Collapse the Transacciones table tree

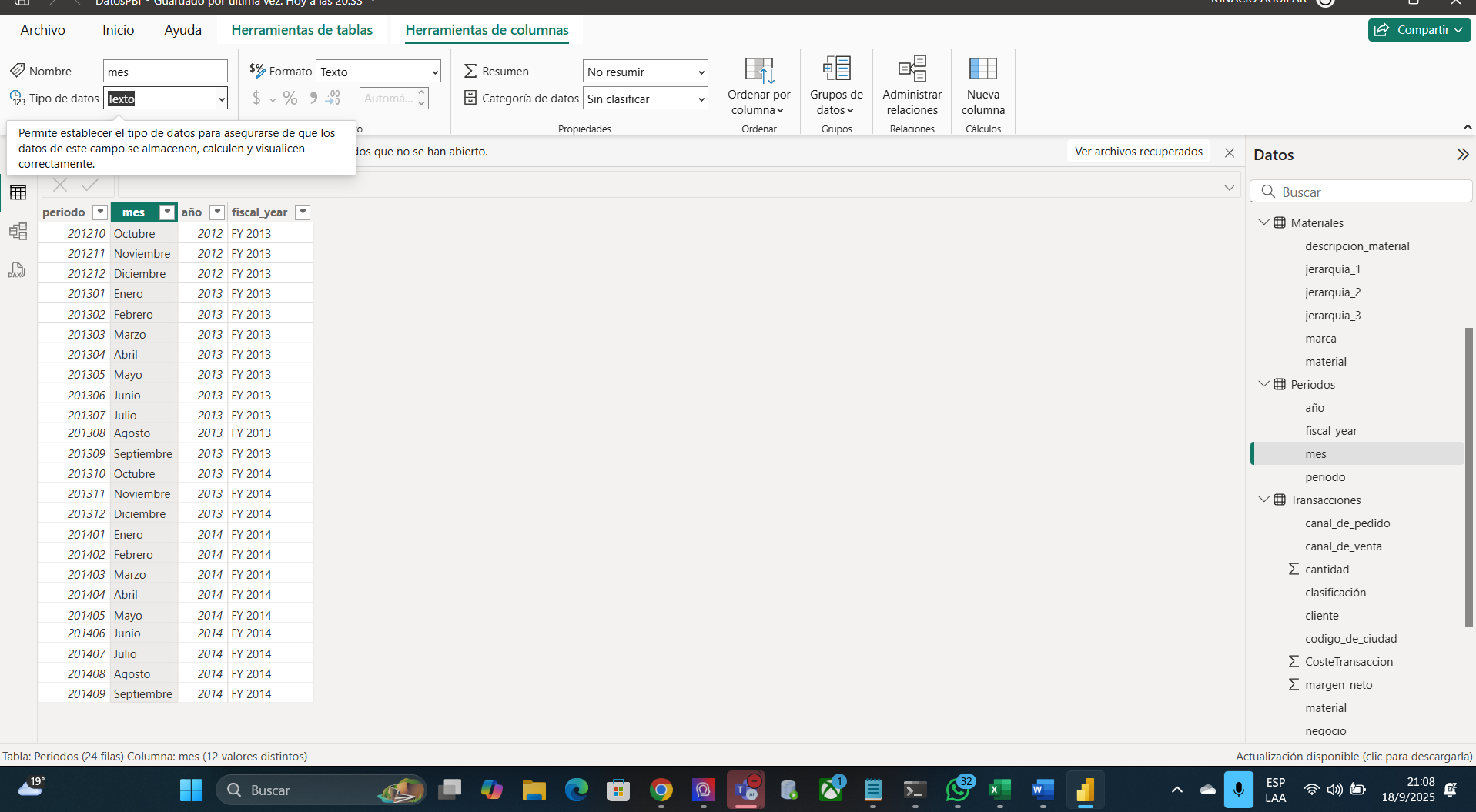(1263, 500)
